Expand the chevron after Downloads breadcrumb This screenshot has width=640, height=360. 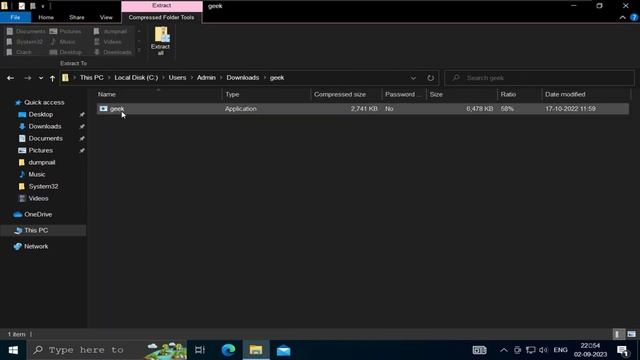(x=264, y=78)
